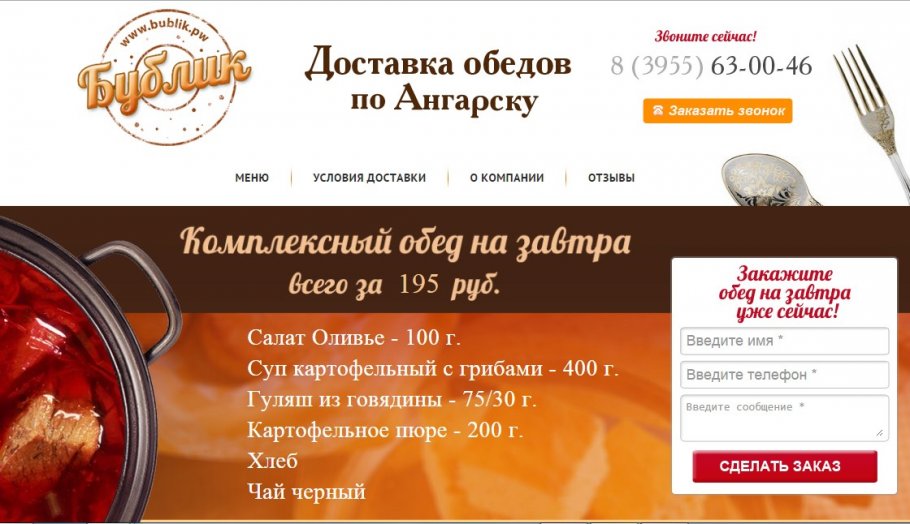Click the www.bublik.pw text in logo
910x524 pixels.
pos(164,32)
